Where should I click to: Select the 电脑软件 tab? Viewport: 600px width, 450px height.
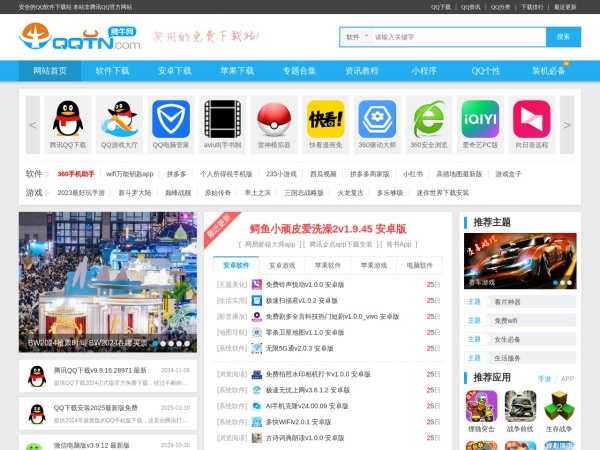click(420, 265)
